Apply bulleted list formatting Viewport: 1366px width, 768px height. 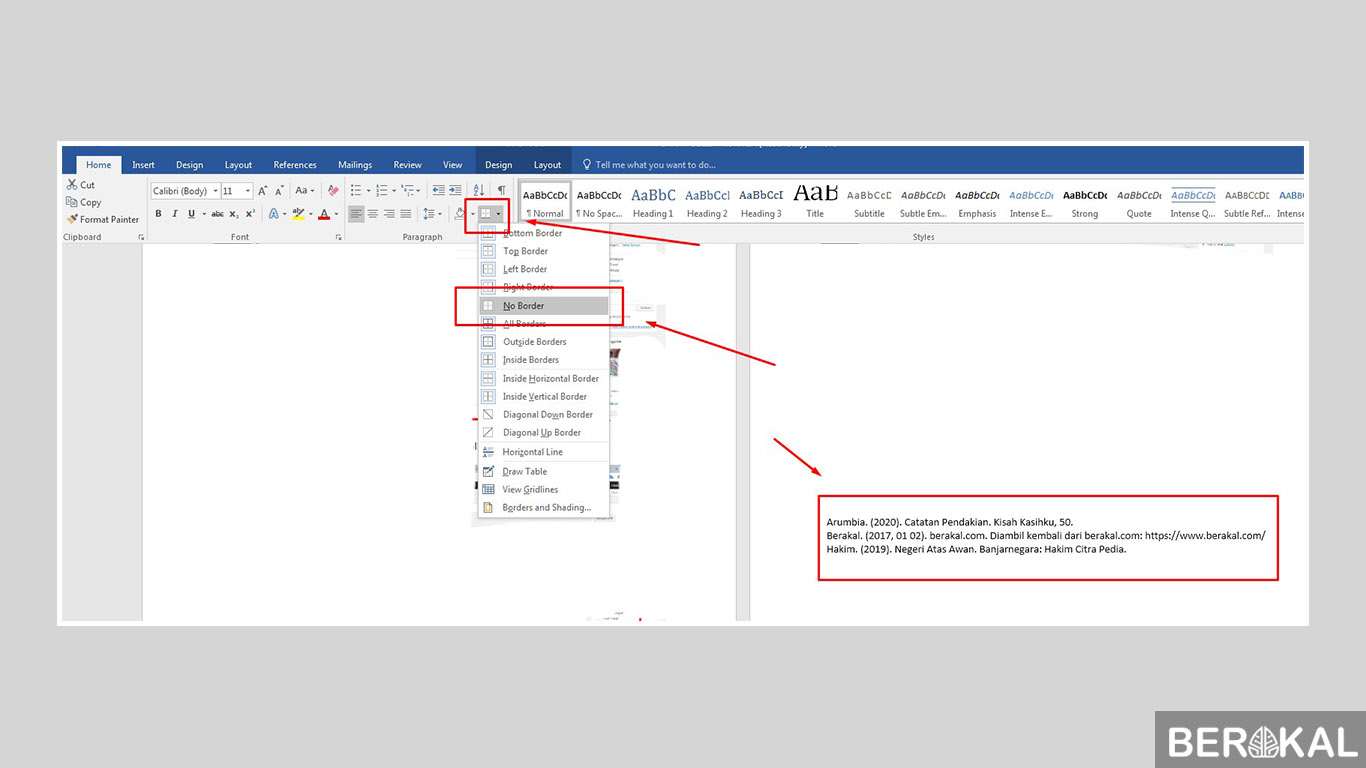[356, 190]
